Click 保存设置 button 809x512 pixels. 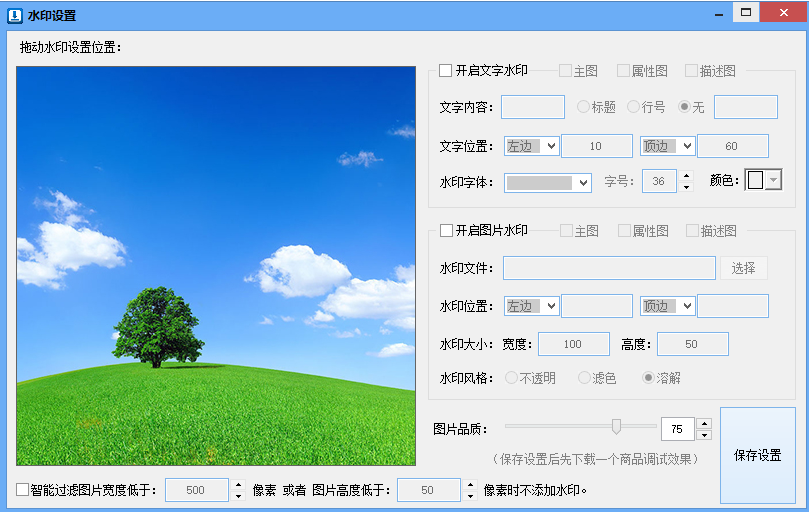tap(757, 455)
